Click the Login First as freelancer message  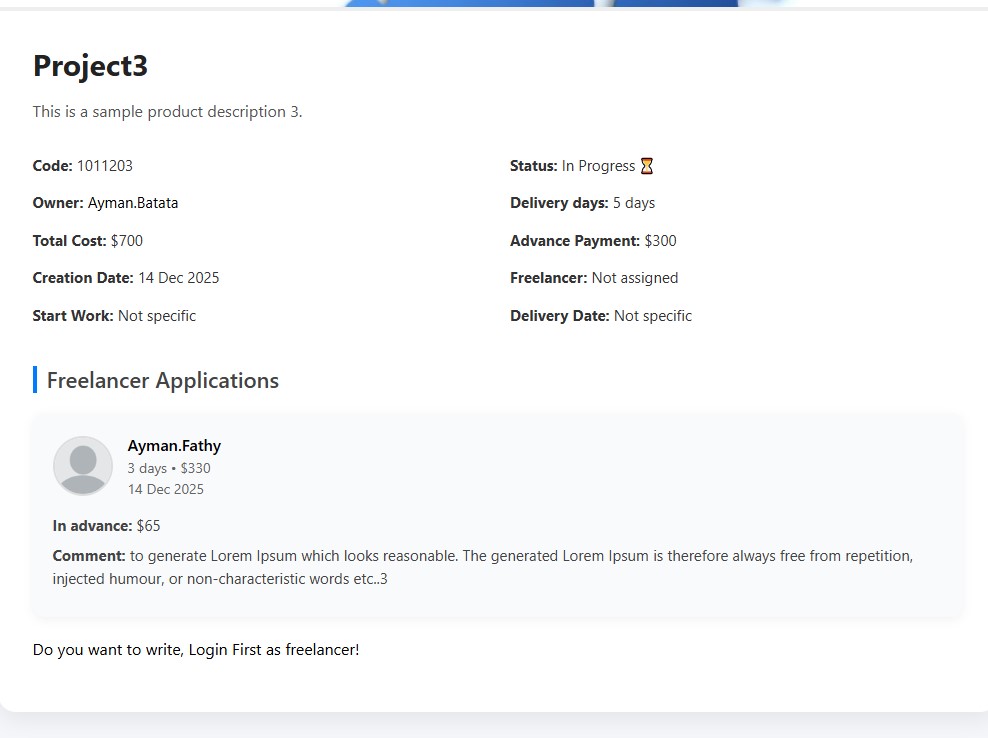(196, 650)
